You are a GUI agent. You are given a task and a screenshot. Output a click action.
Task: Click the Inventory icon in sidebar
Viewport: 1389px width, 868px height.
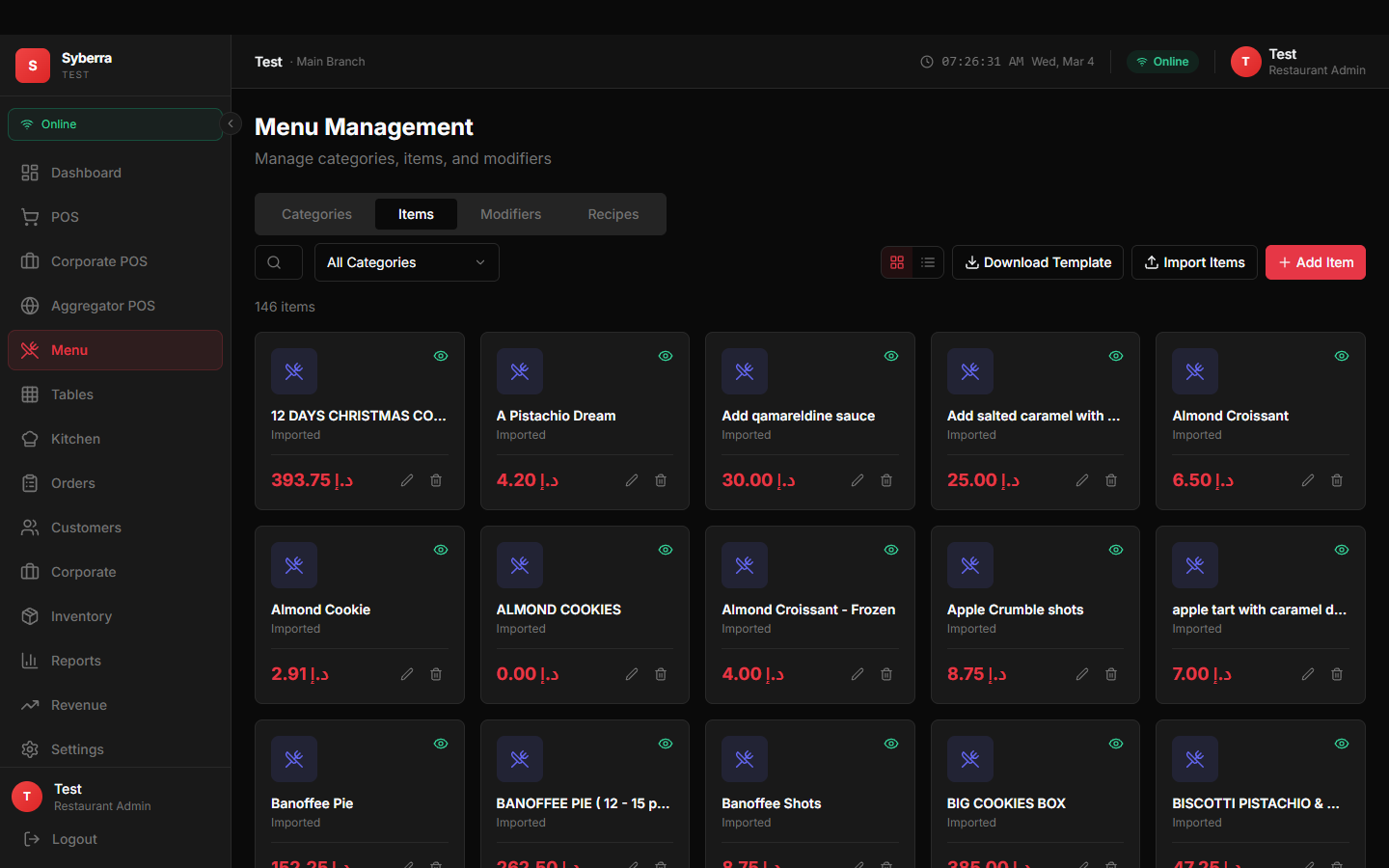[x=30, y=616]
